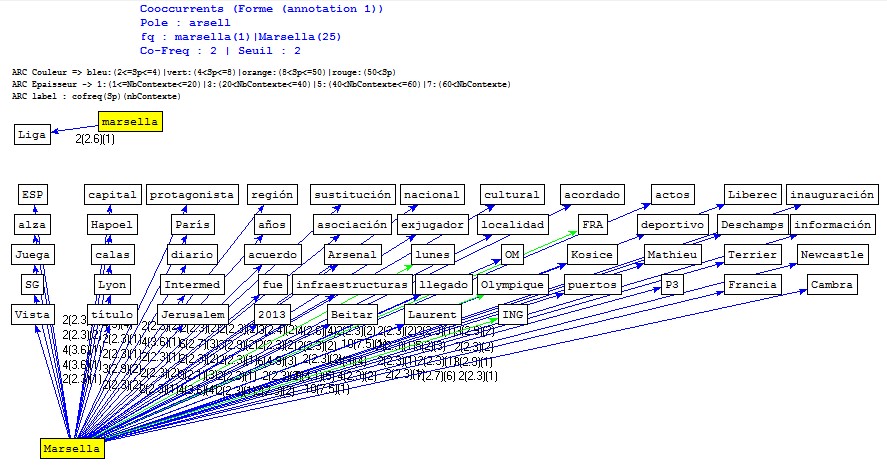Click the 'Laurent' node
887x475 pixels.
[x=432, y=314]
